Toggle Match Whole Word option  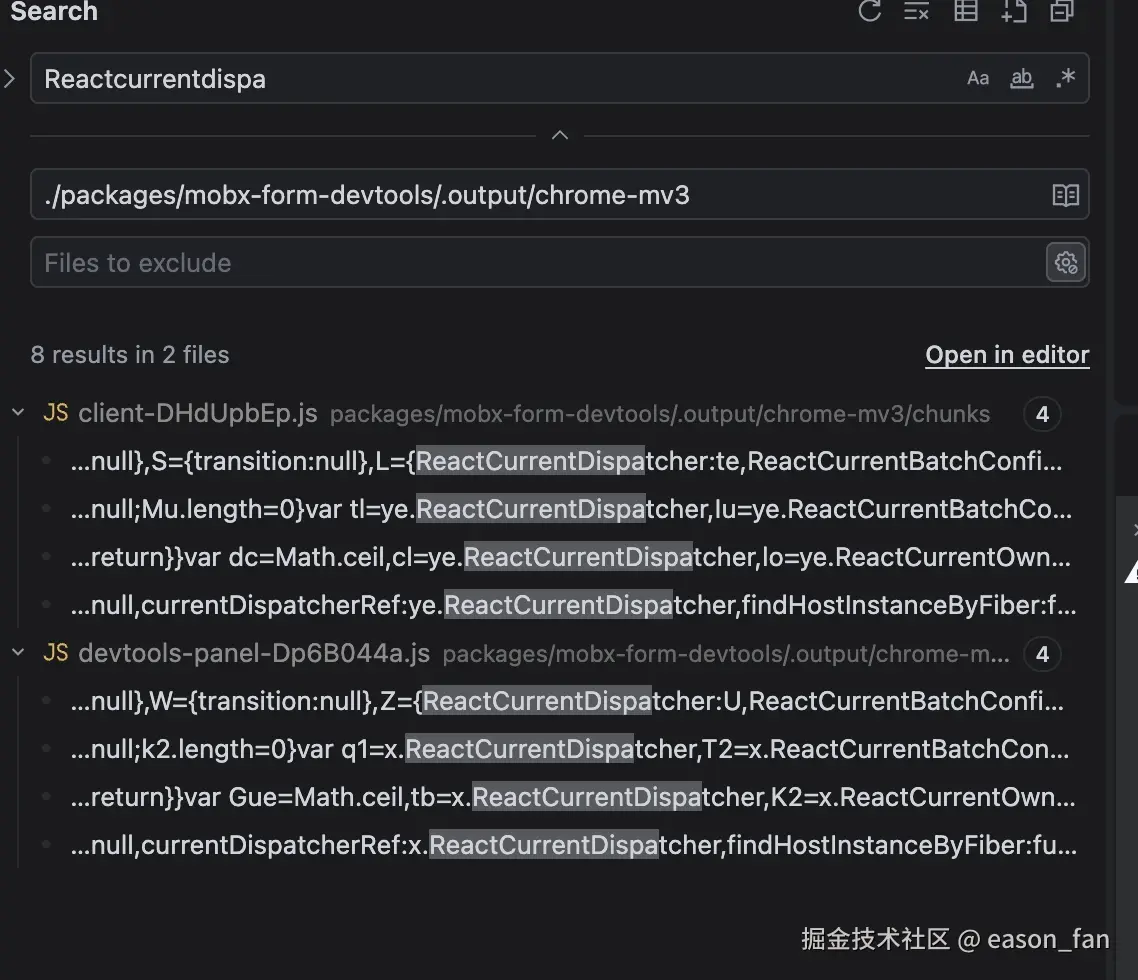(1022, 78)
